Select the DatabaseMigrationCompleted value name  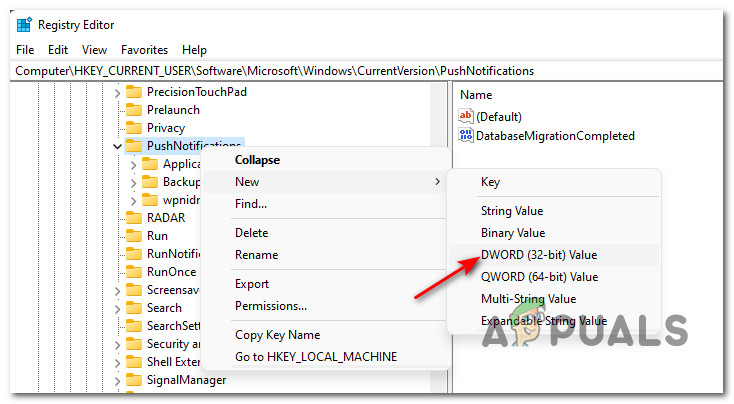click(555, 136)
